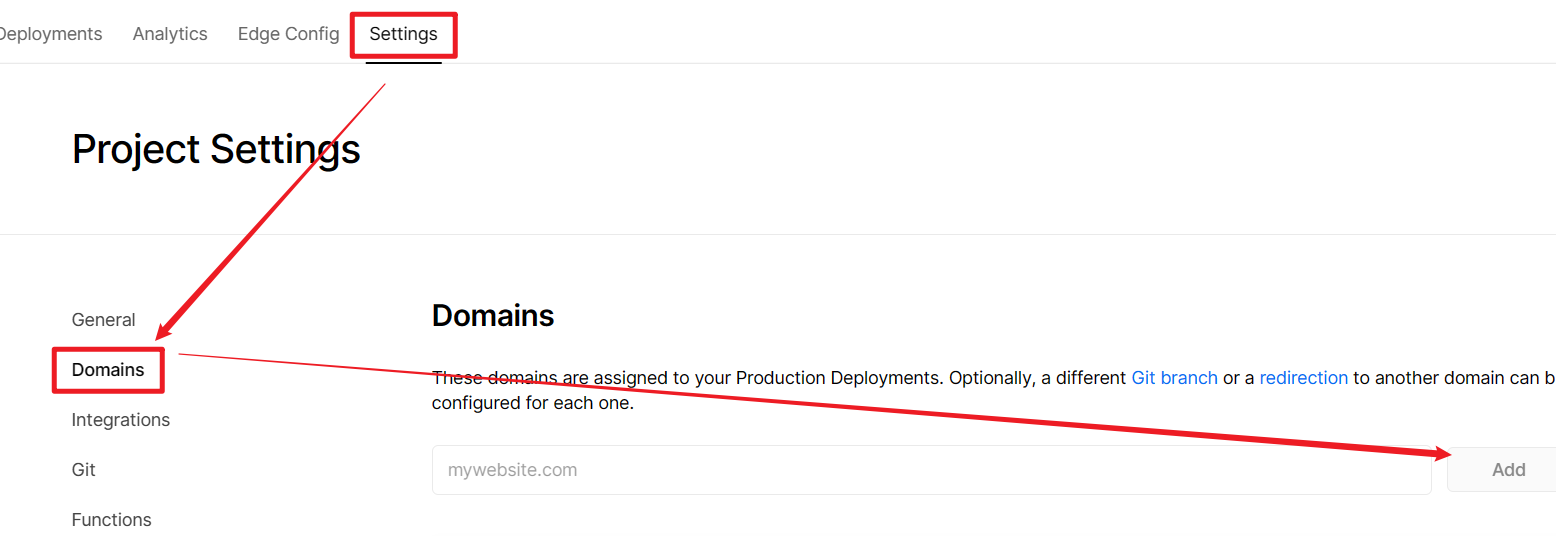Select Domains in the settings sidebar
The image size is (1556, 536).
108,370
